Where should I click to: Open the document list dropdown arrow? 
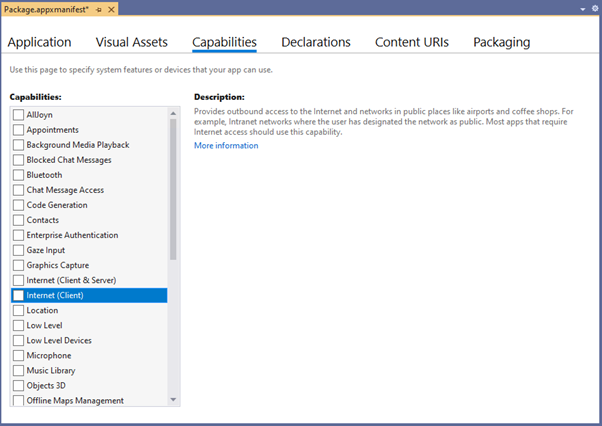pos(583,9)
